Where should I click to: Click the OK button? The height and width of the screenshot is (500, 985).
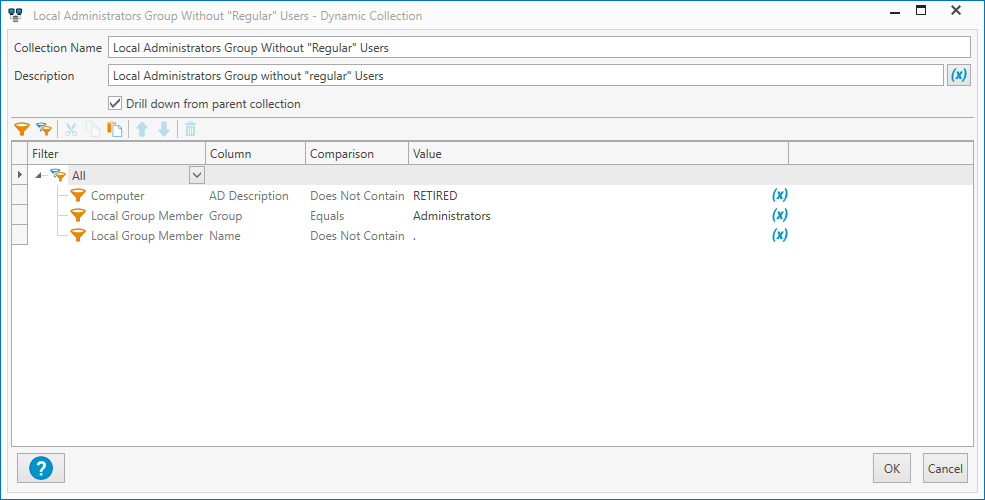tap(891, 468)
